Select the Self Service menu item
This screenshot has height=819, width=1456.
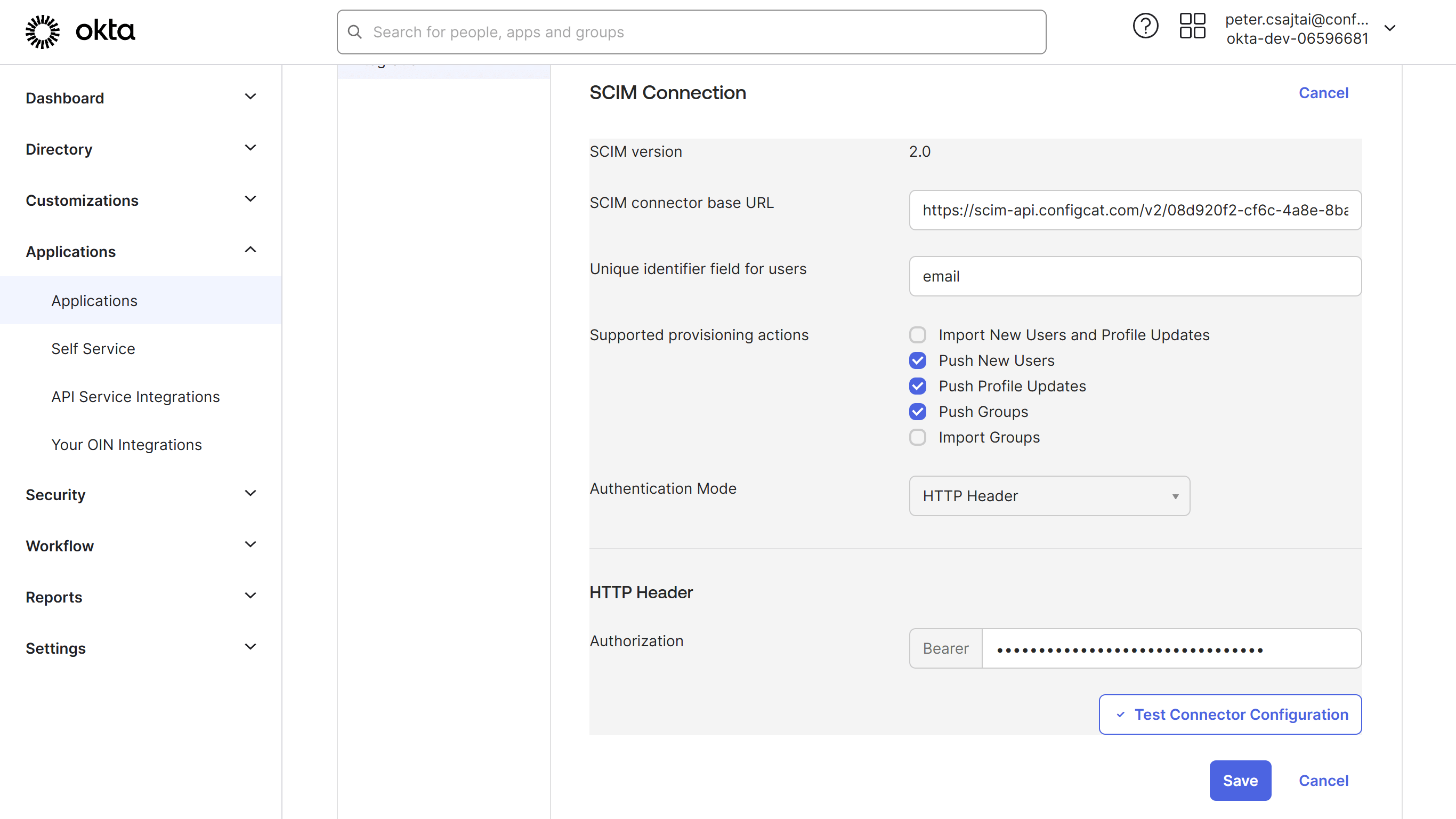click(93, 348)
